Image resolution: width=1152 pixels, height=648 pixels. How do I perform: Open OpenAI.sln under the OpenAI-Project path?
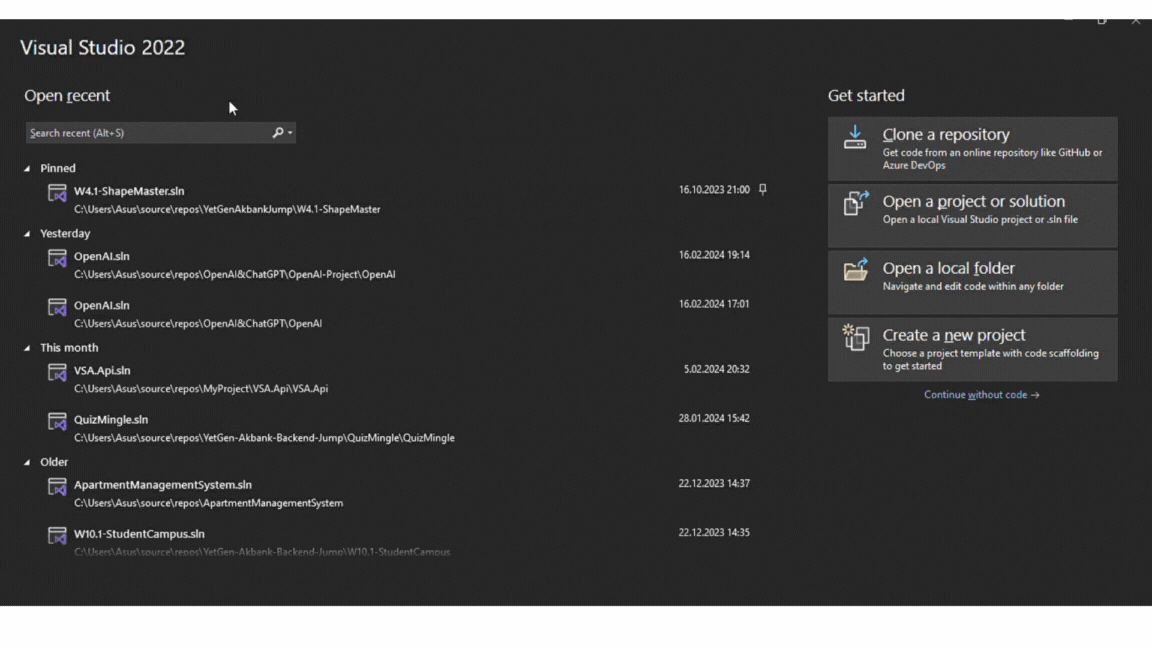point(101,256)
